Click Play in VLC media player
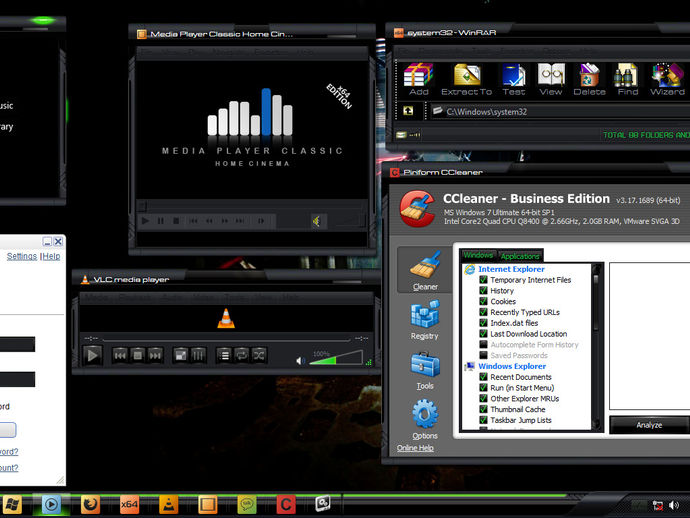Viewport: 690px width, 518px height. (x=92, y=356)
